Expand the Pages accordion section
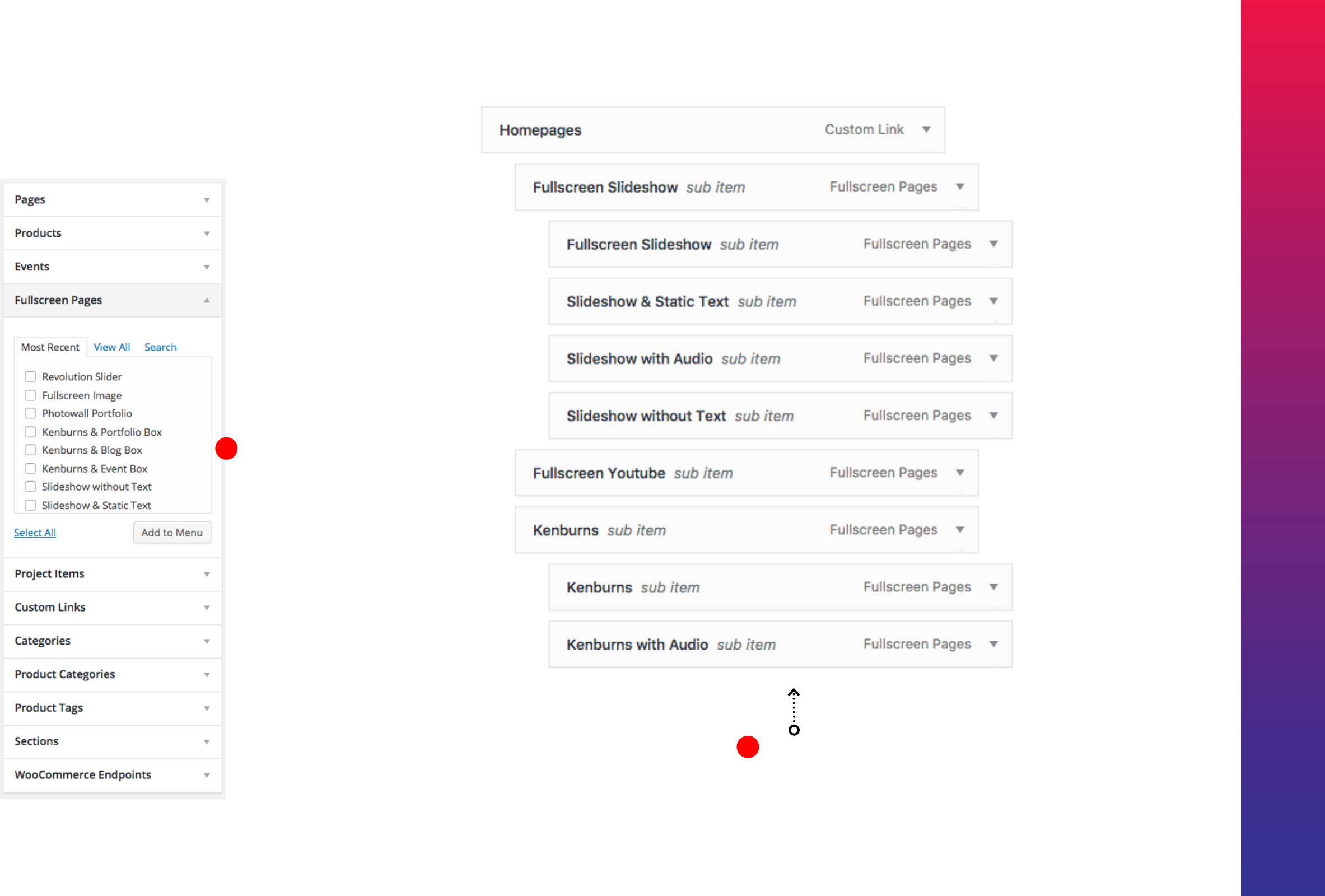Viewport: 1325px width, 896px height. point(113,199)
